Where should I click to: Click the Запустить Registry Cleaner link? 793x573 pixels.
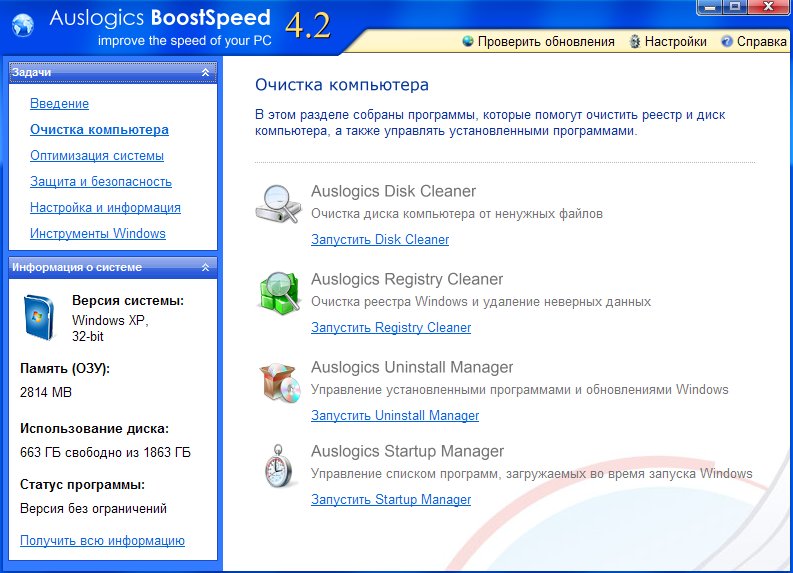pos(391,328)
